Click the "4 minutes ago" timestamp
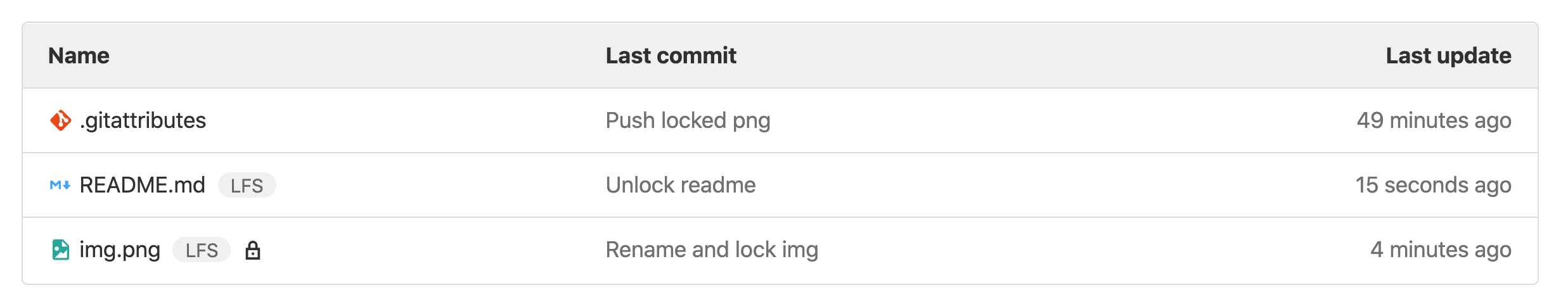1568x304 pixels. tap(1441, 250)
